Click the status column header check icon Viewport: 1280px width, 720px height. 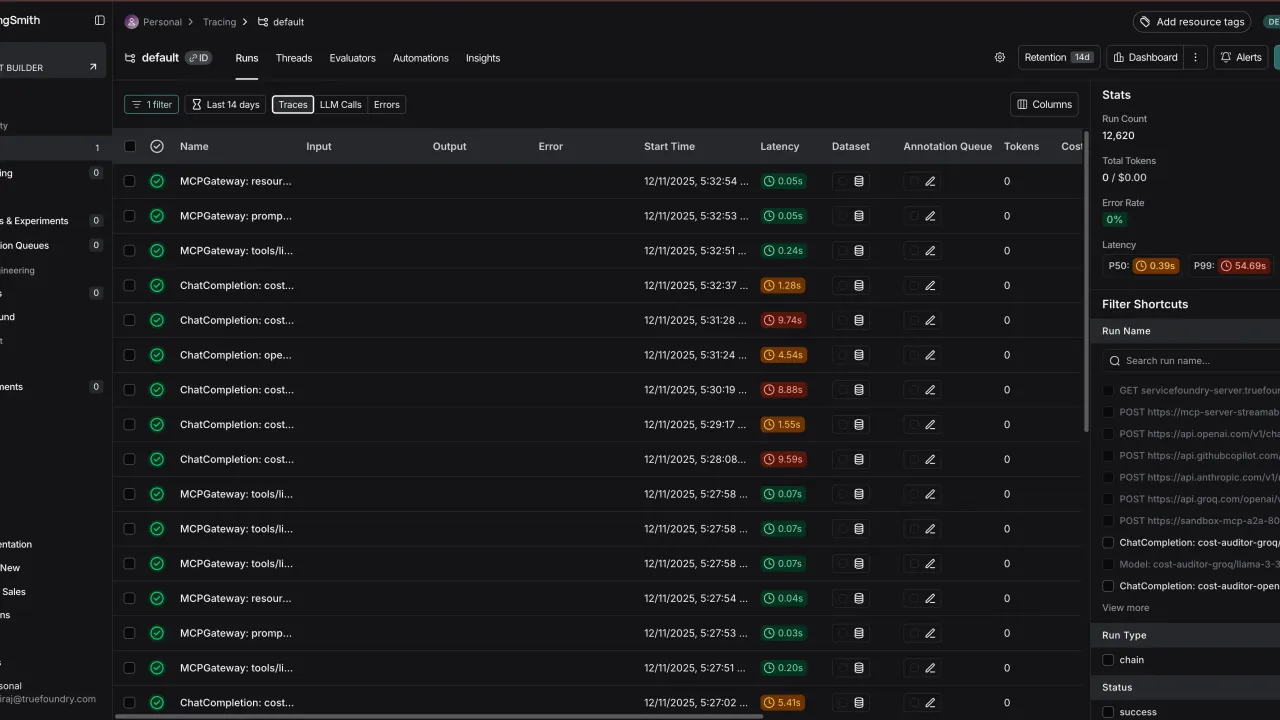(157, 146)
